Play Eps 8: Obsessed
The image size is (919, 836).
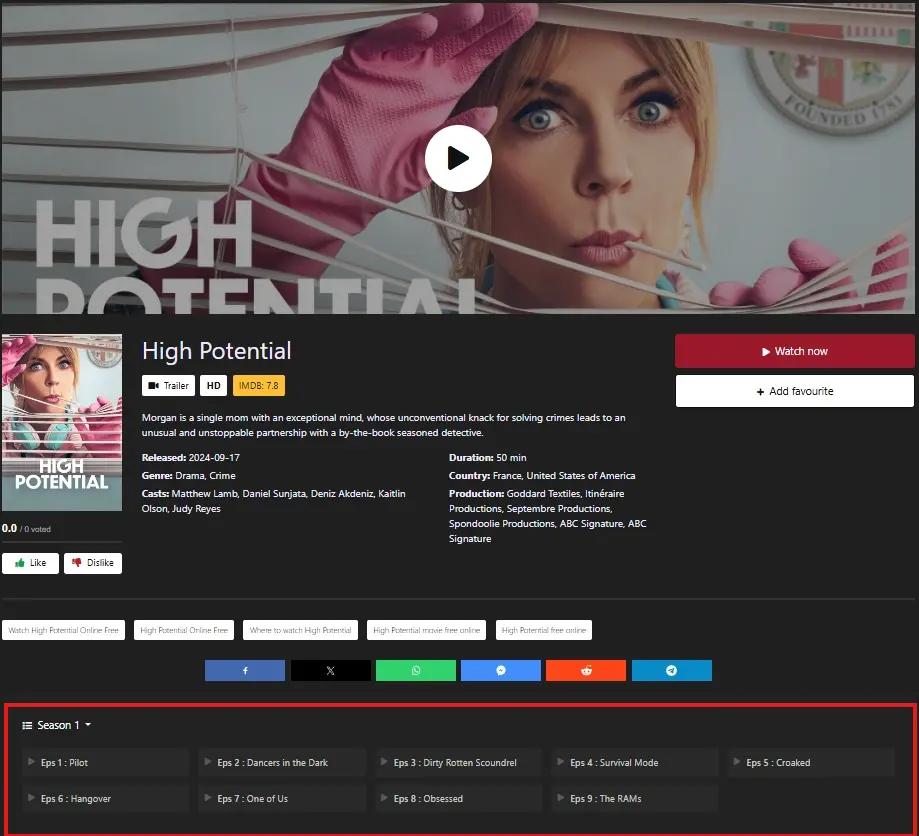(458, 798)
